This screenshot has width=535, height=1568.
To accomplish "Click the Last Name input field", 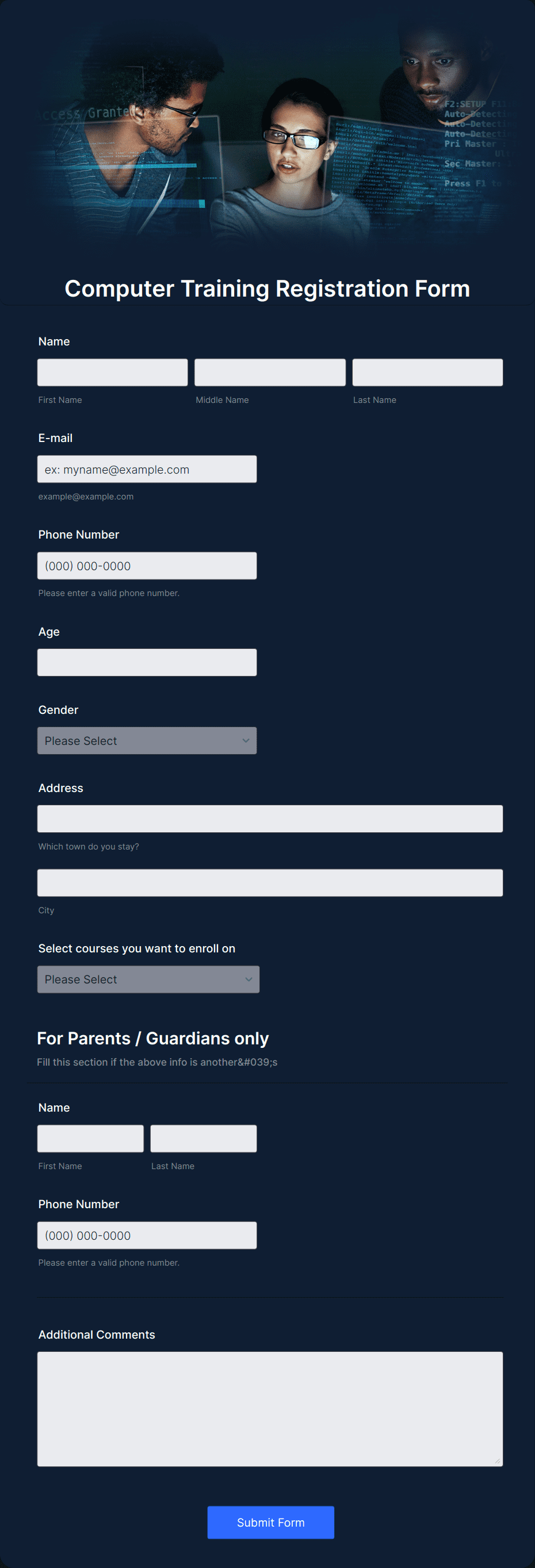I will point(427,372).
